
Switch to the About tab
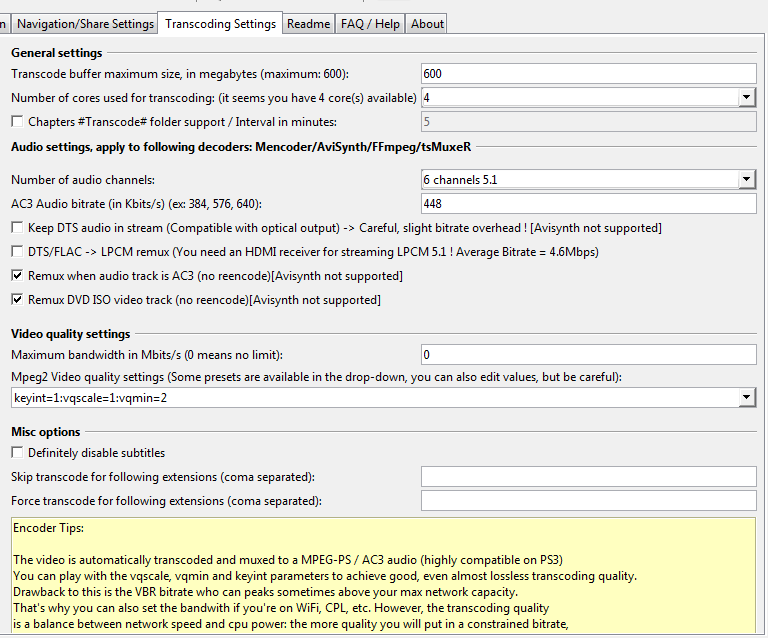click(427, 24)
